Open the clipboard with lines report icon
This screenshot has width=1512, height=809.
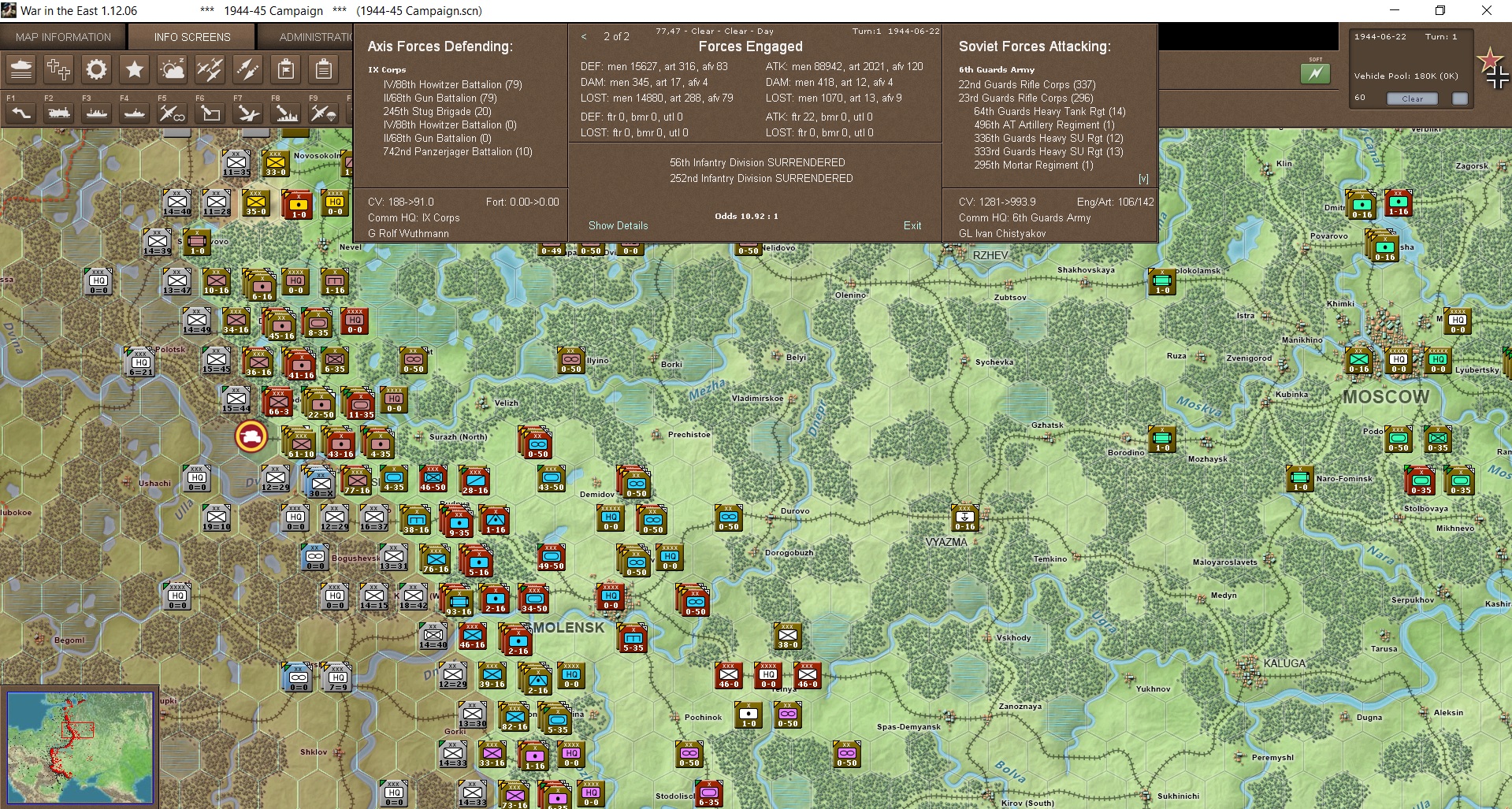click(324, 70)
